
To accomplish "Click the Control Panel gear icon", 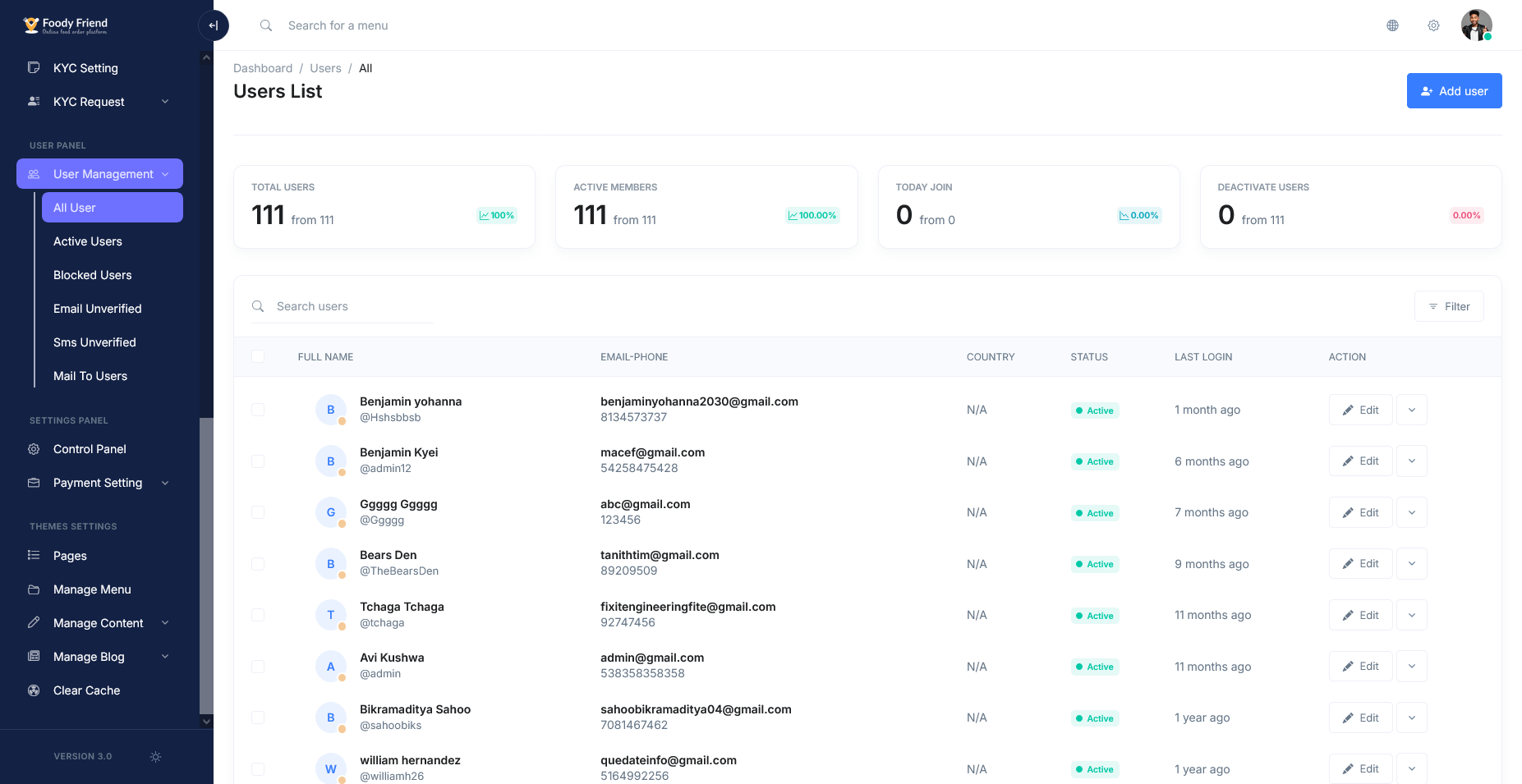I will click(34, 449).
